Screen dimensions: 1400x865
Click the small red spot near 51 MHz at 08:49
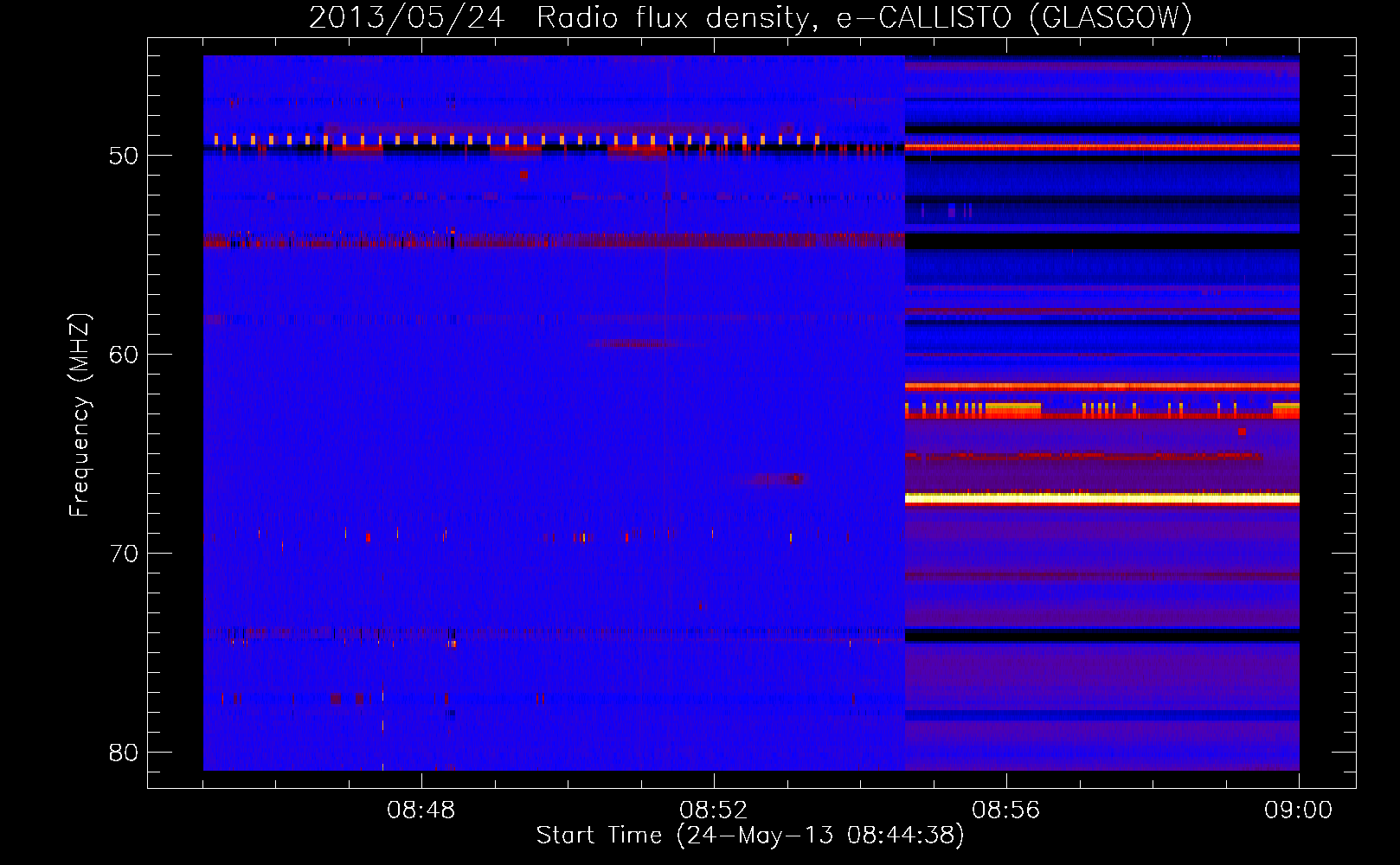point(523,175)
